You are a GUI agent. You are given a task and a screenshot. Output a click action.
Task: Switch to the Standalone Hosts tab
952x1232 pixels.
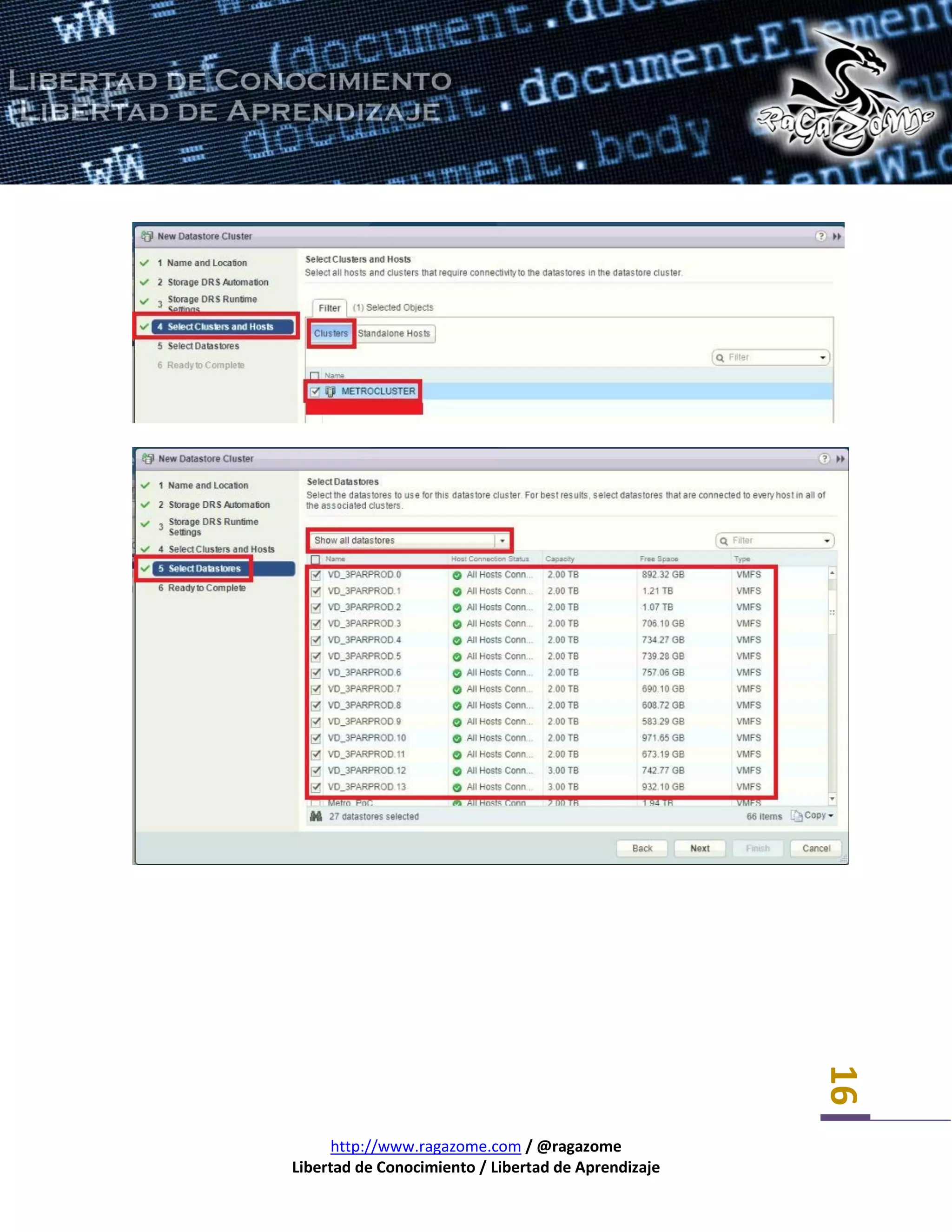(394, 333)
